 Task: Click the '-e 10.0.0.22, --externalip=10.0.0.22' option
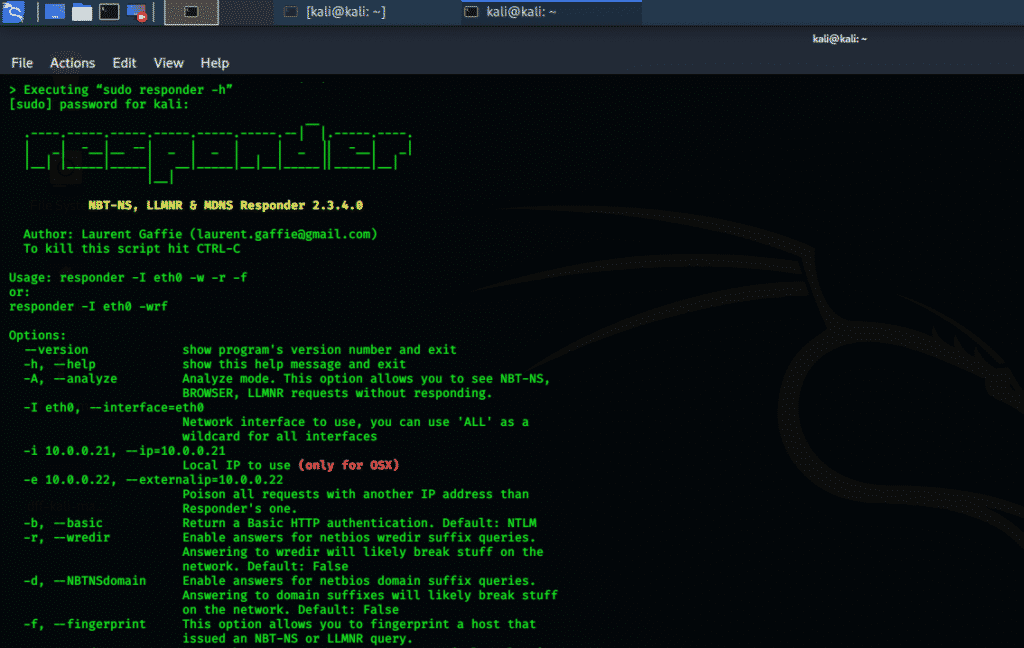tap(153, 479)
